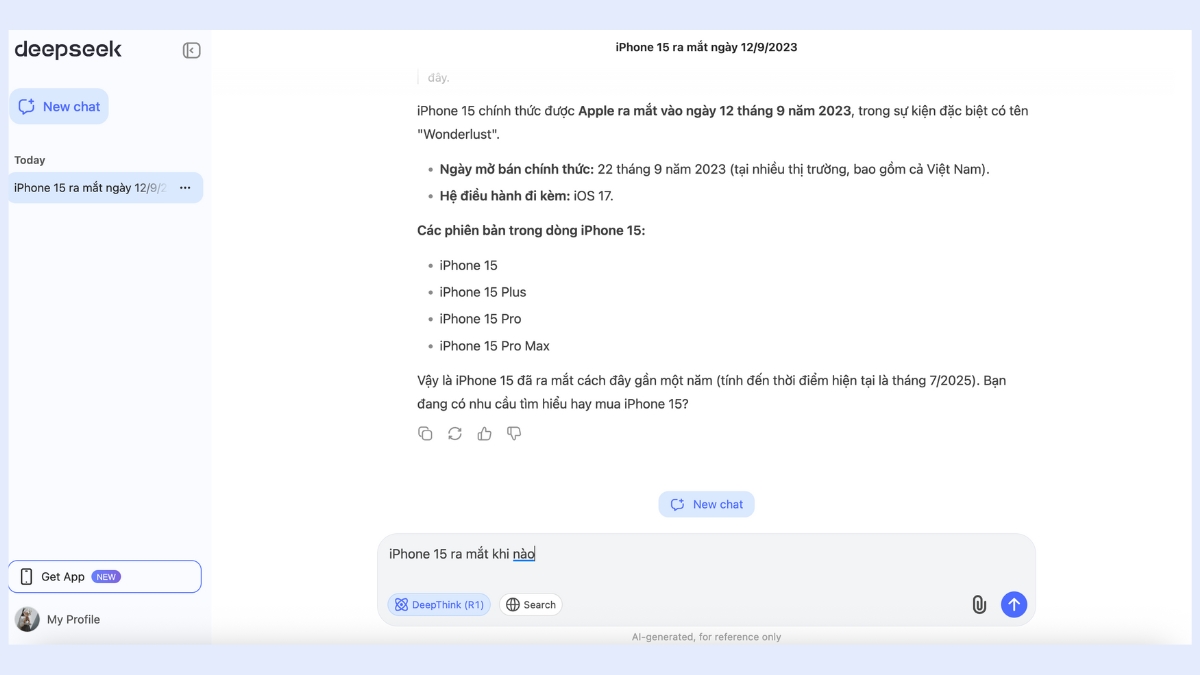
Task: Regenerate the answer with the refresh icon
Action: click(x=455, y=434)
